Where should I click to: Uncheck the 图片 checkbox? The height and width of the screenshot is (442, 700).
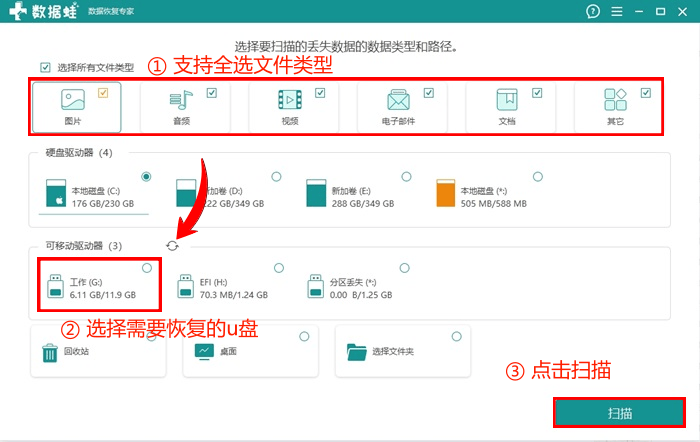(103, 93)
